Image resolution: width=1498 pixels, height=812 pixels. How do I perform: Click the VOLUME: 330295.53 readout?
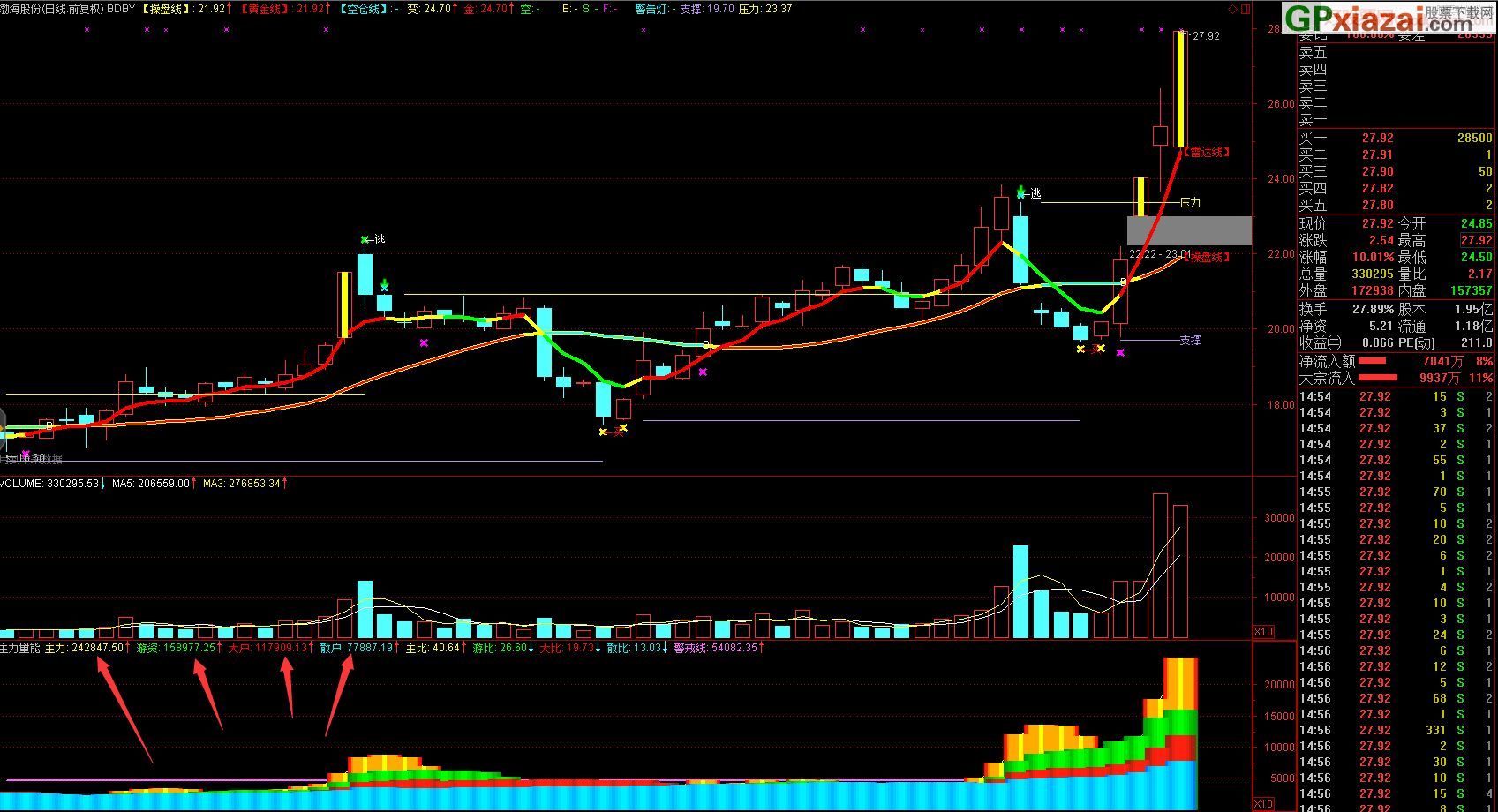pyautogui.click(x=50, y=483)
